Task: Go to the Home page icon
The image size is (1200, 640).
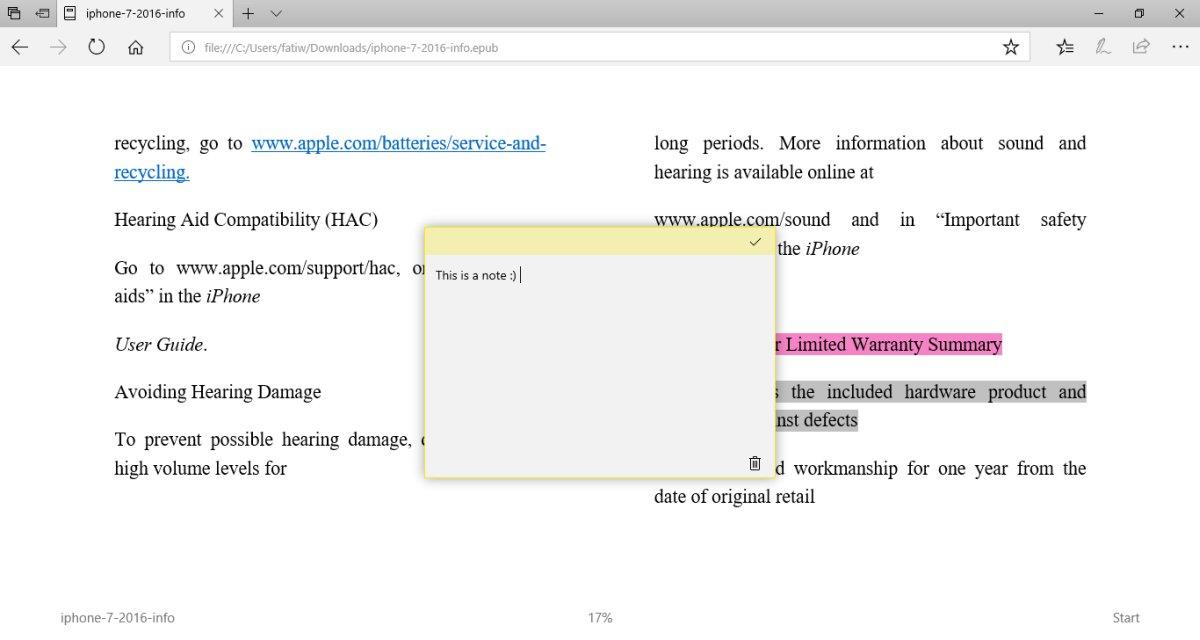Action: [136, 47]
